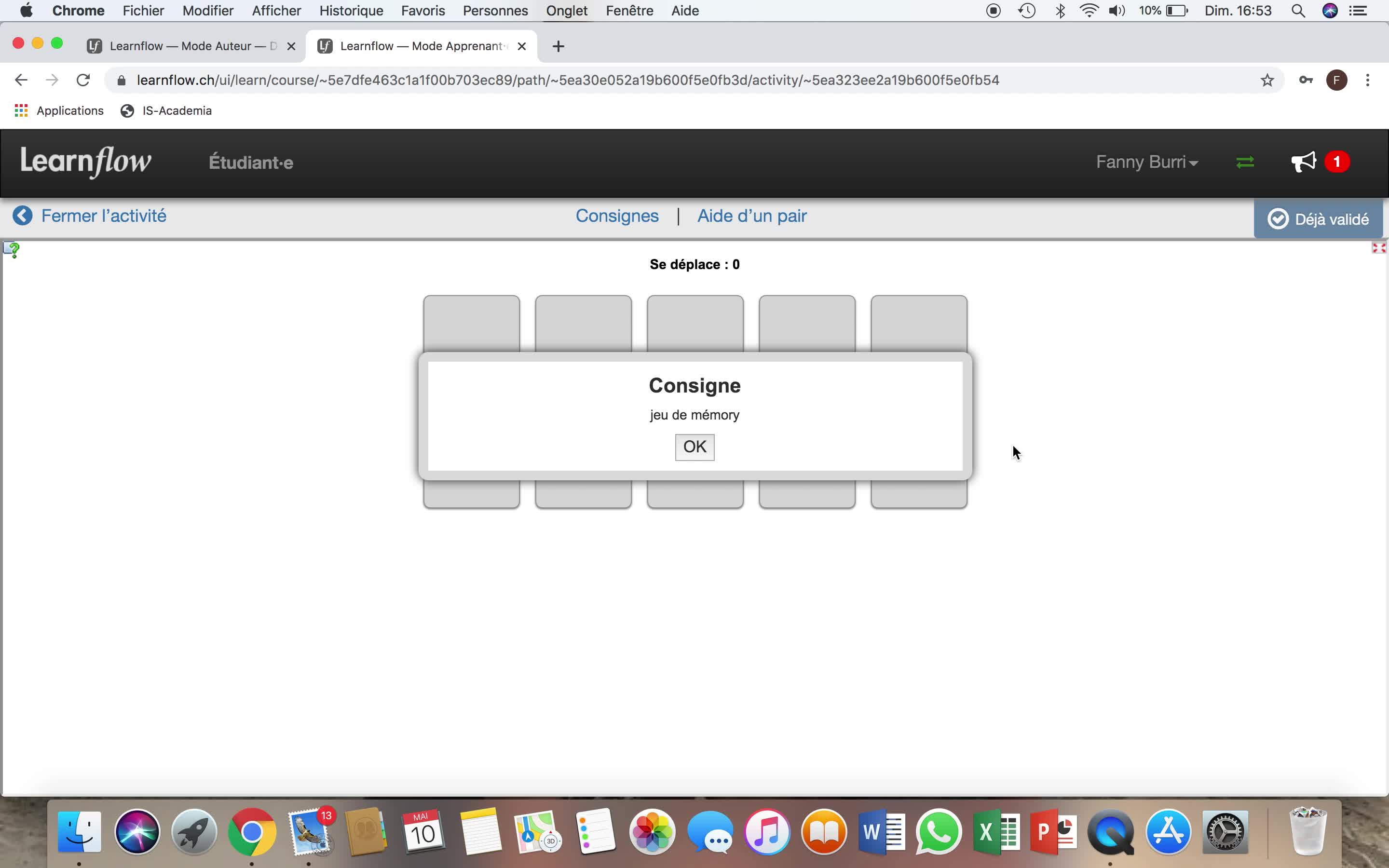Click the help question mark icon
1389x868 pixels.
pos(12,250)
